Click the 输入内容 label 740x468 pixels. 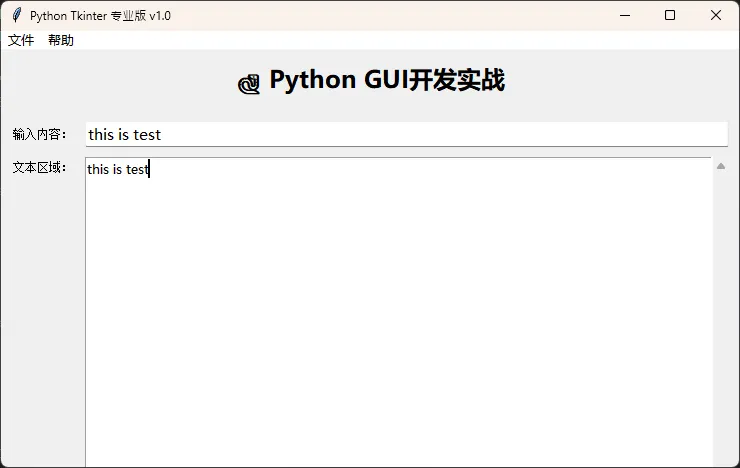click(x=39, y=134)
